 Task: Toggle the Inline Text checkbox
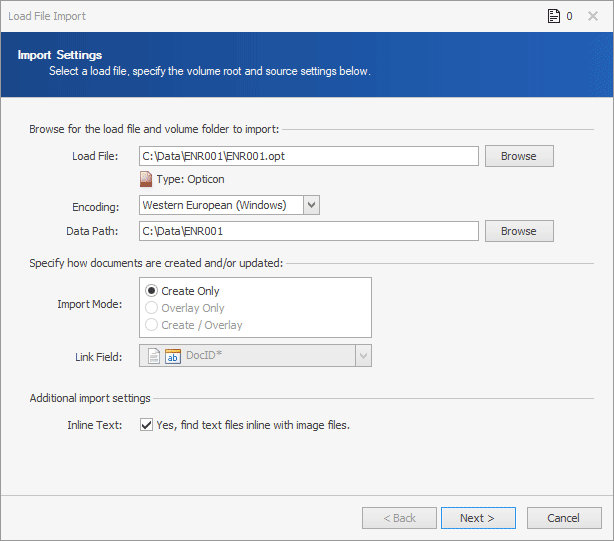[x=147, y=425]
